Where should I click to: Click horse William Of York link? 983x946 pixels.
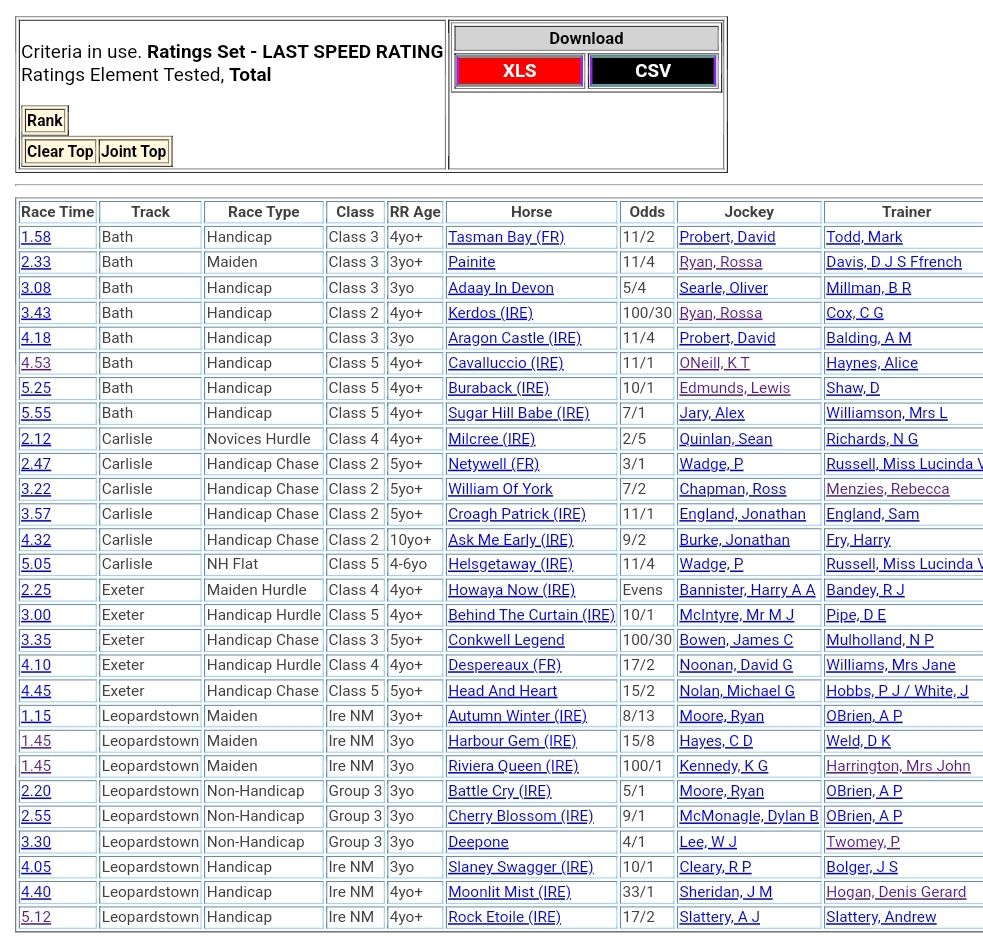point(500,489)
